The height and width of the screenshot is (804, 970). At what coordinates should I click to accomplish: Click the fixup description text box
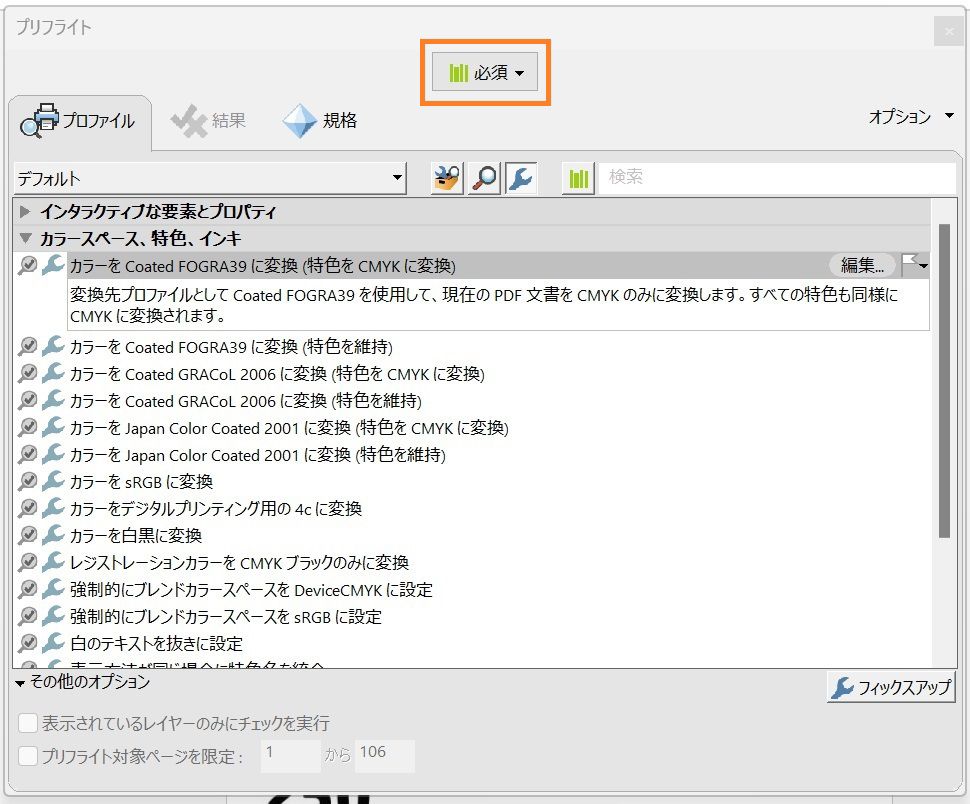coord(498,305)
